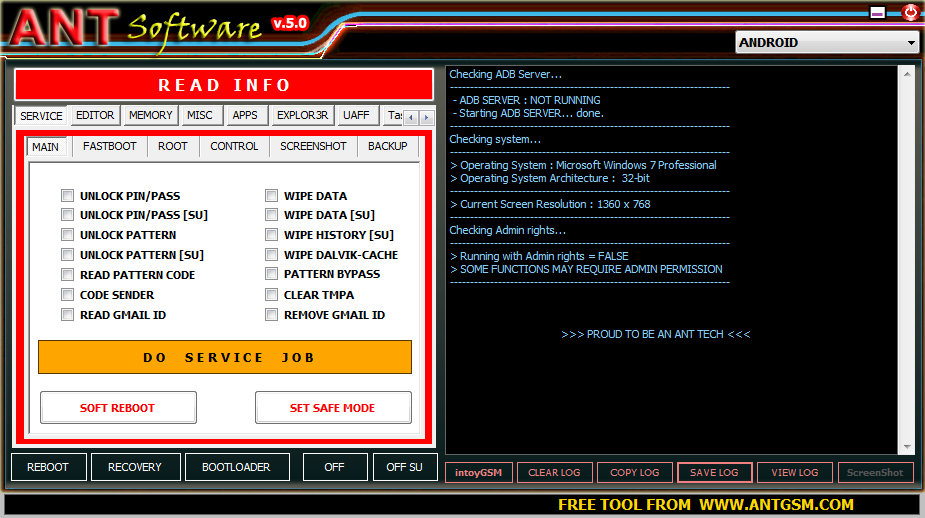The image size is (925, 518).
Task: Click the intoyGSM button
Action: pyautogui.click(x=478, y=473)
